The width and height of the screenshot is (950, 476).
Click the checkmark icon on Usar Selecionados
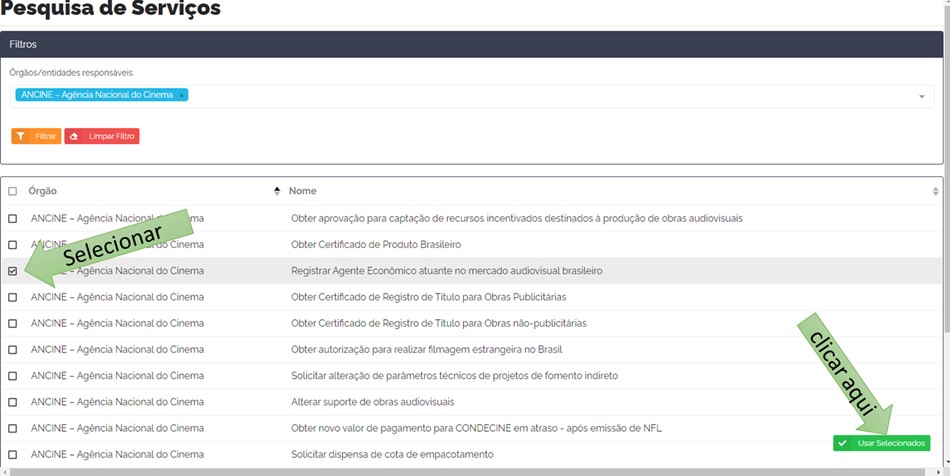pyautogui.click(x=843, y=443)
